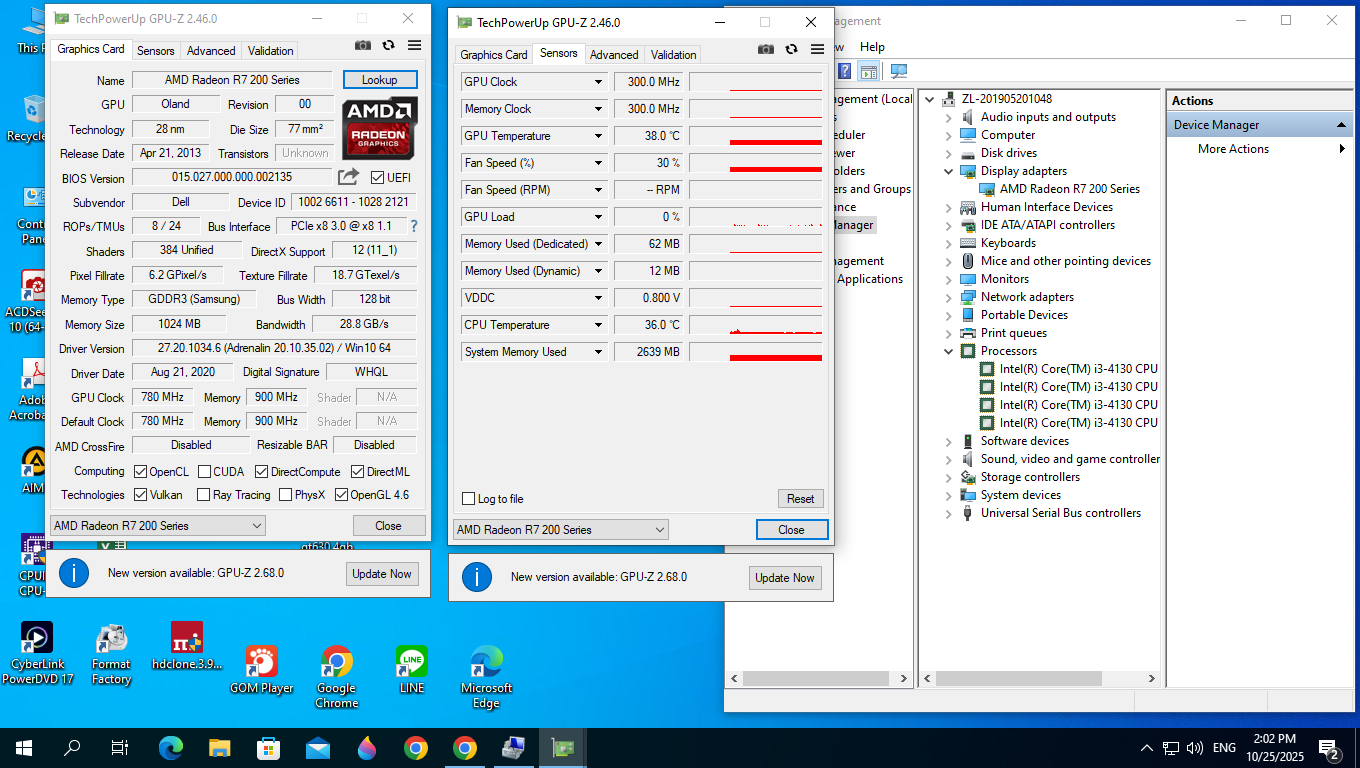This screenshot has width=1360, height=768.
Task: Click the refresh icon in the Sensors window
Action: coord(791,49)
